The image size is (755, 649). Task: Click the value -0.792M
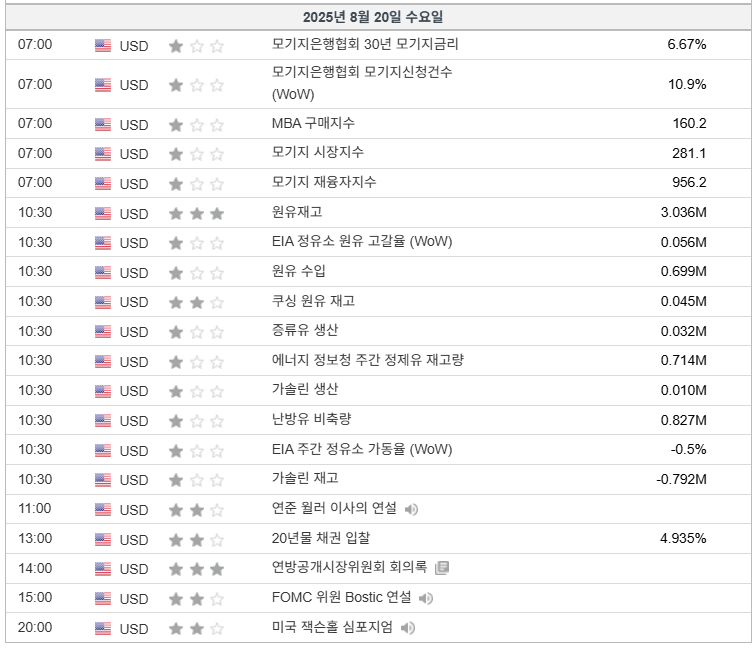tap(681, 480)
